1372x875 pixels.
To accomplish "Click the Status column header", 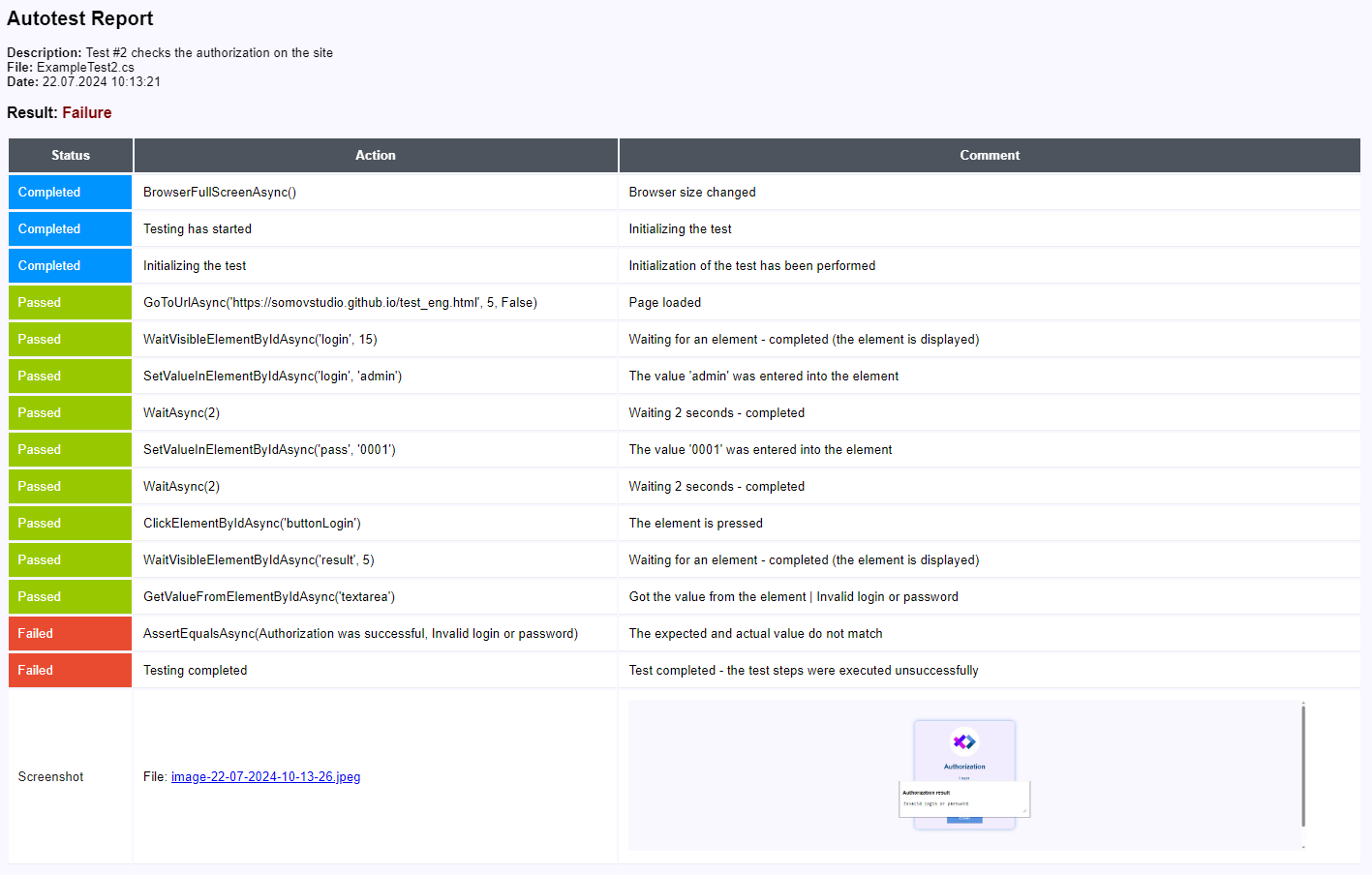I will (x=71, y=156).
